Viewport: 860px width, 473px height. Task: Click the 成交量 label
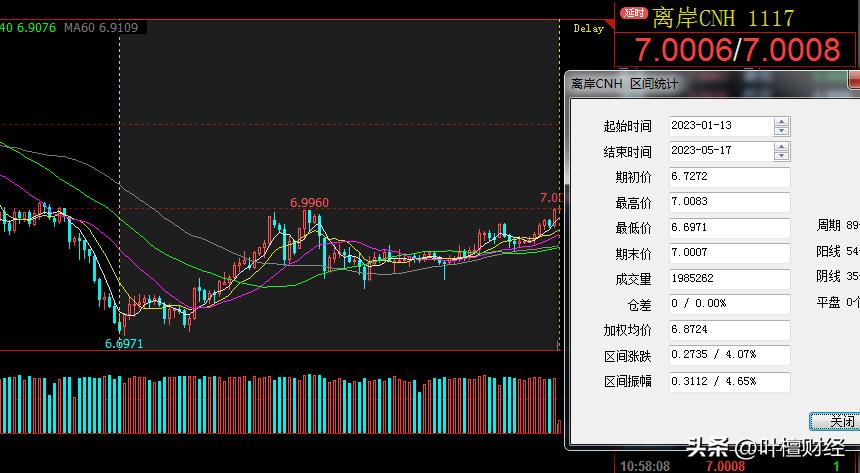pyautogui.click(x=633, y=279)
